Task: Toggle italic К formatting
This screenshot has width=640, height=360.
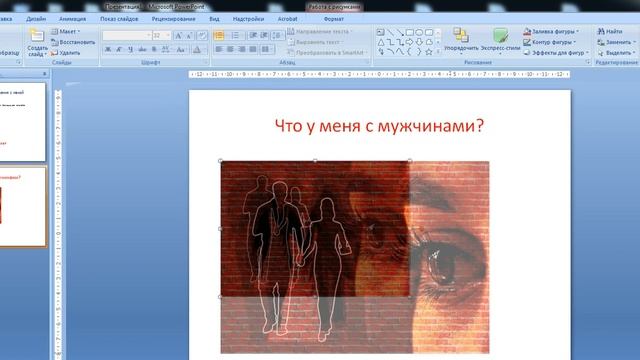Action: [x=119, y=49]
